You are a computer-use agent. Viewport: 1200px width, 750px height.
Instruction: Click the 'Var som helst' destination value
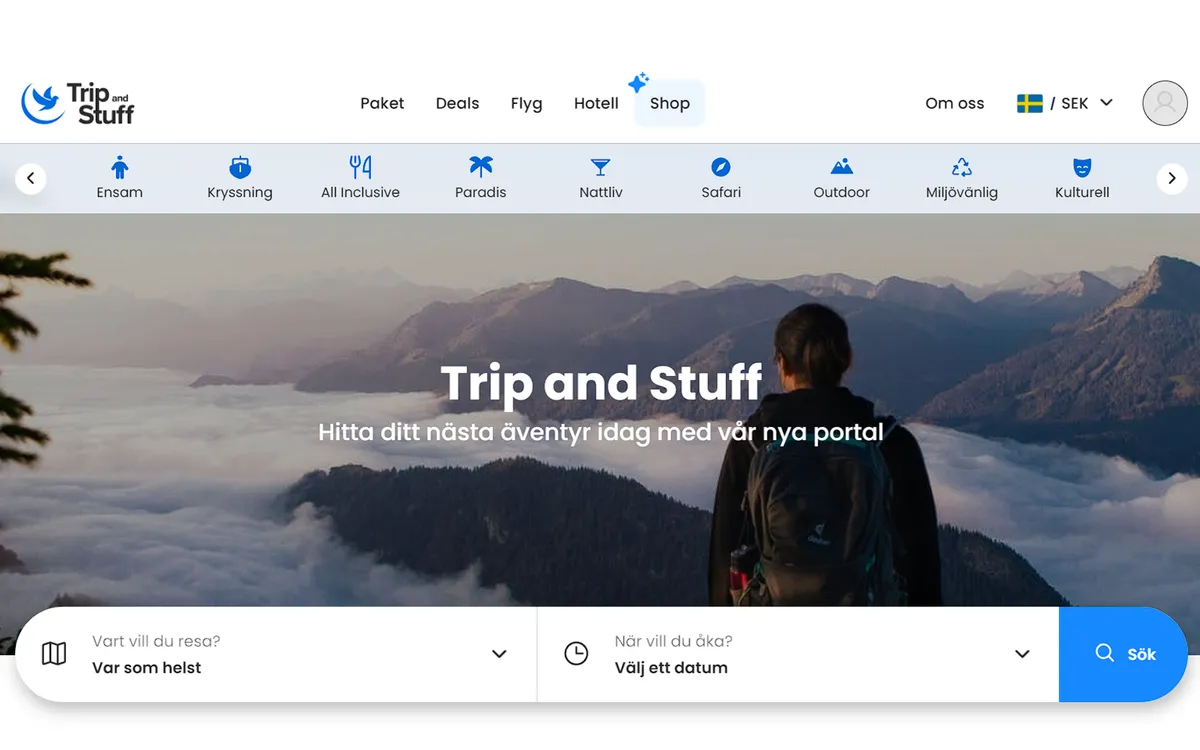pos(147,668)
